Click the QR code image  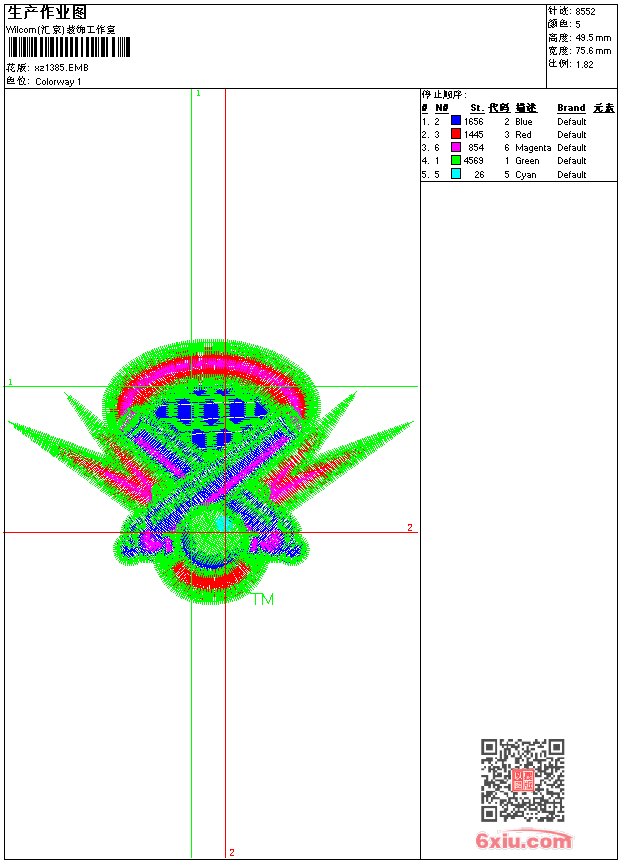click(x=522, y=780)
